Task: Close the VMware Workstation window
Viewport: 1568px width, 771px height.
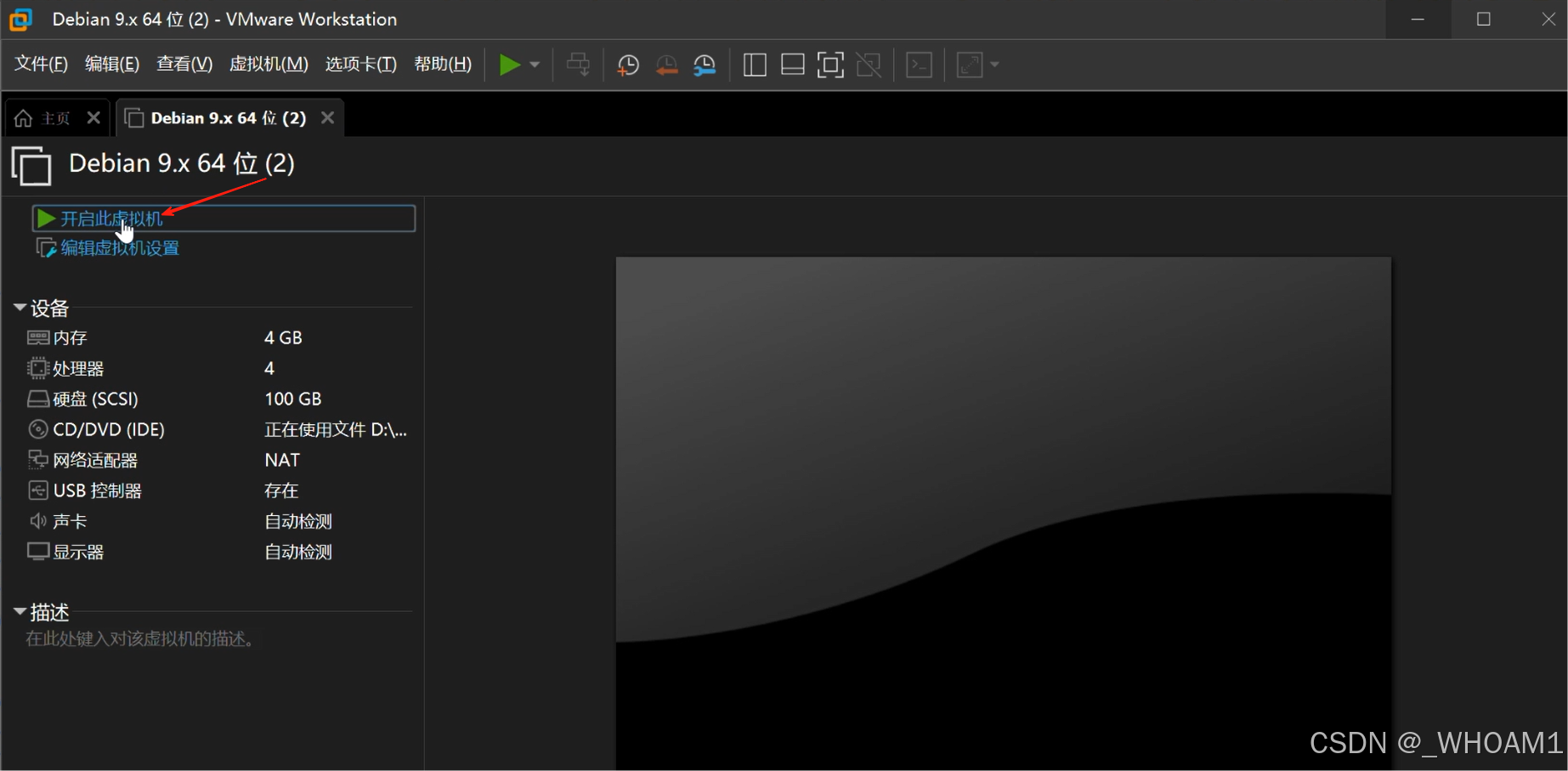Action: (1548, 20)
